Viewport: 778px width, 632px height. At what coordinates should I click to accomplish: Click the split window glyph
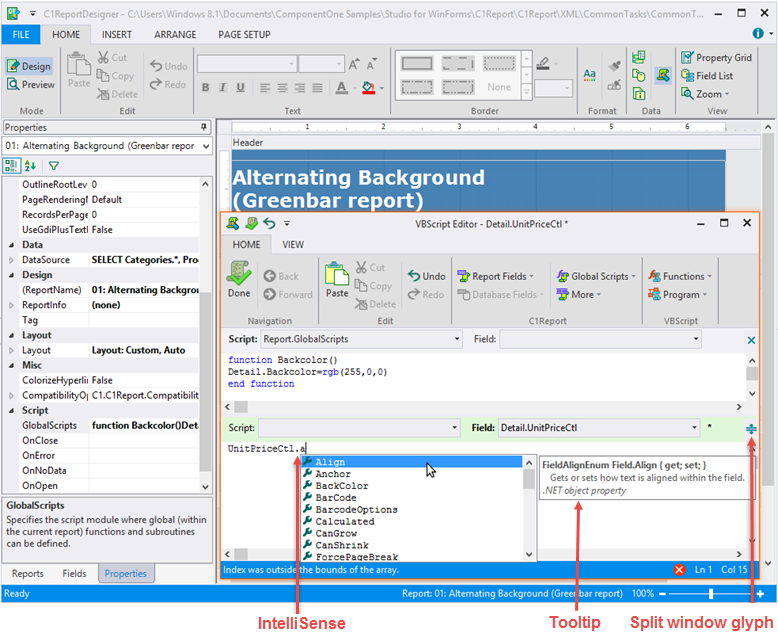pyautogui.click(x=751, y=429)
